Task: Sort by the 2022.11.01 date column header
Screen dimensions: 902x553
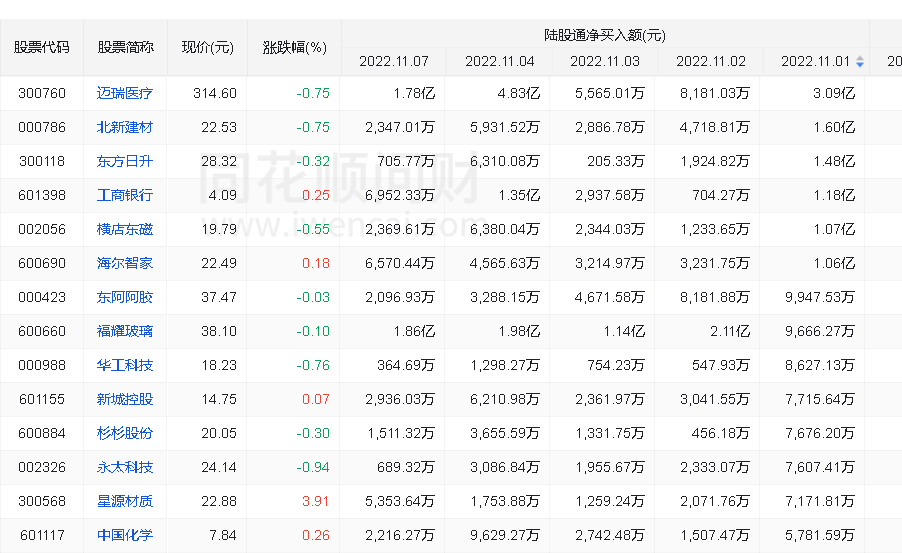Action: [816, 62]
